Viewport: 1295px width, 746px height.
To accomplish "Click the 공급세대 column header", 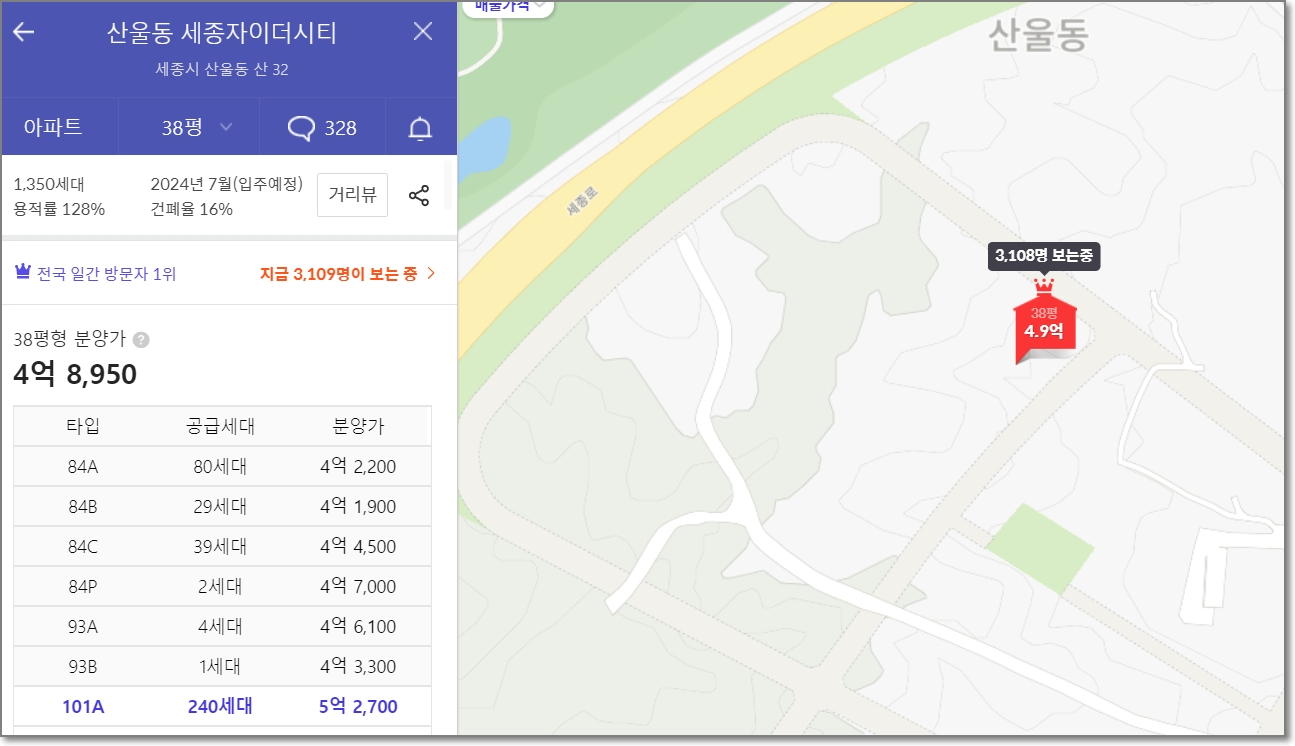I will point(220,426).
